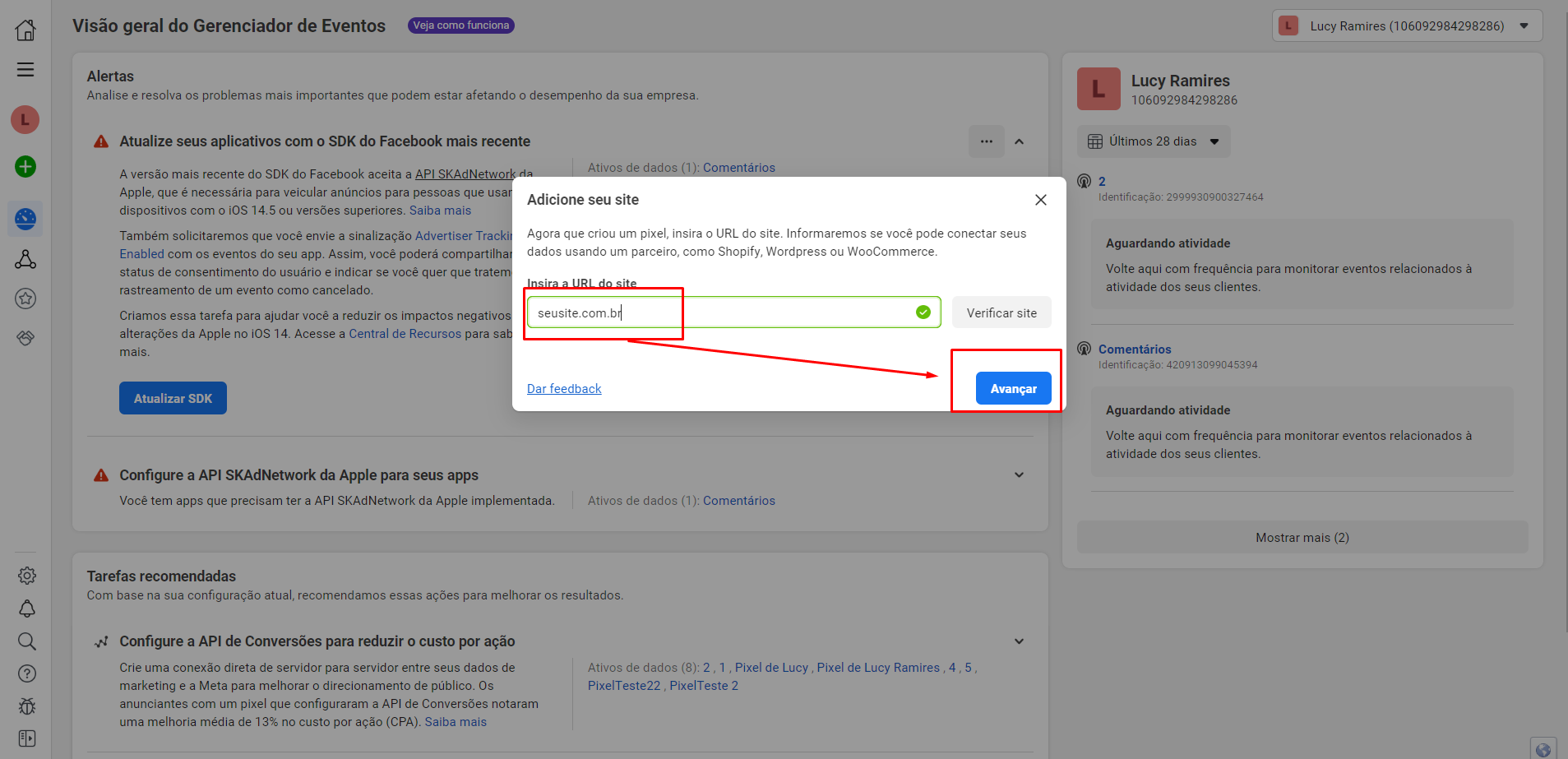Open the Pixel de Lucy Ramires link
Screen dimensions: 1568x759
[x=878, y=668]
